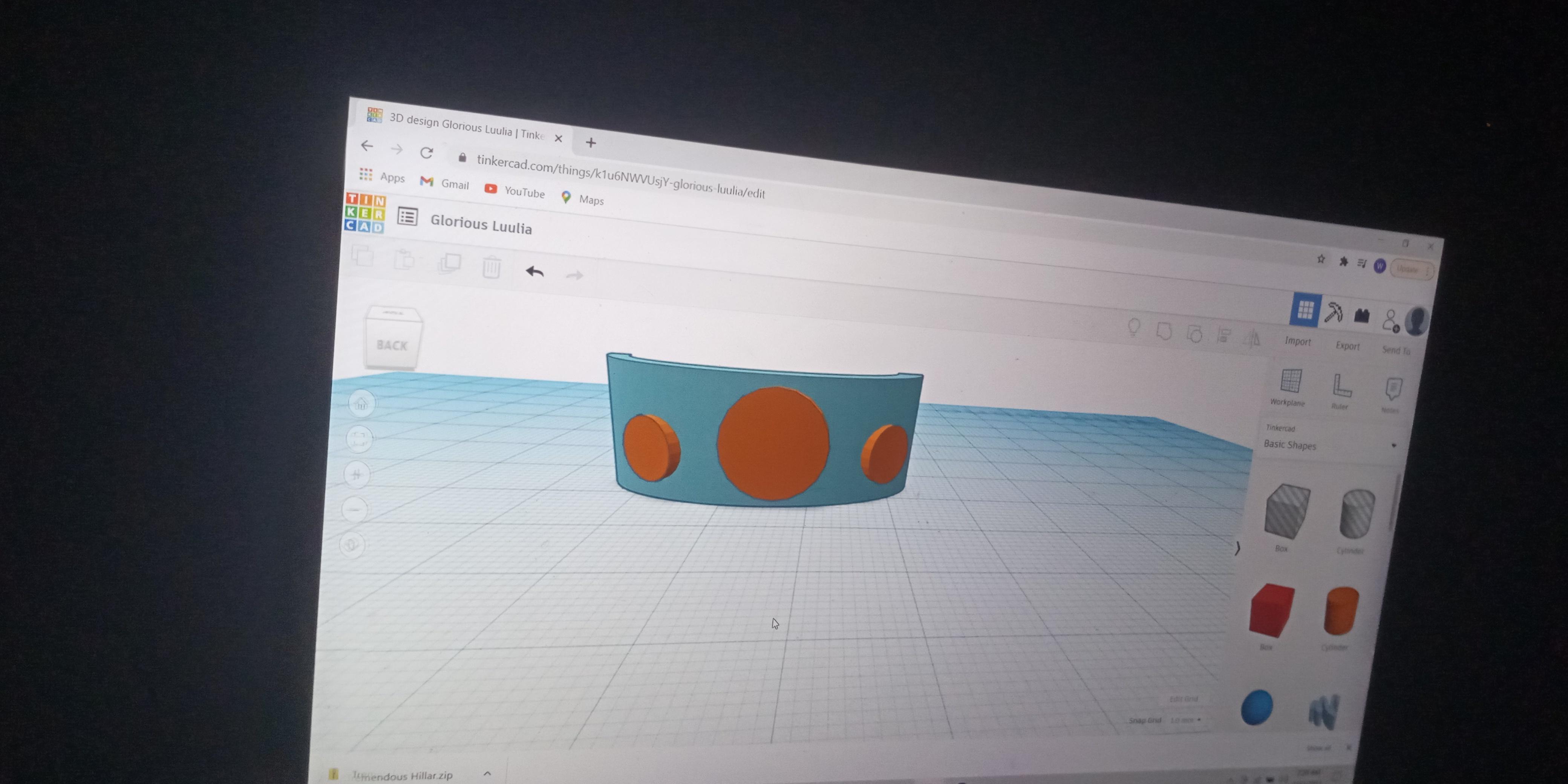Screen dimensions: 1568x784
Task: Click the Group shapes icon
Action: 1164,331
